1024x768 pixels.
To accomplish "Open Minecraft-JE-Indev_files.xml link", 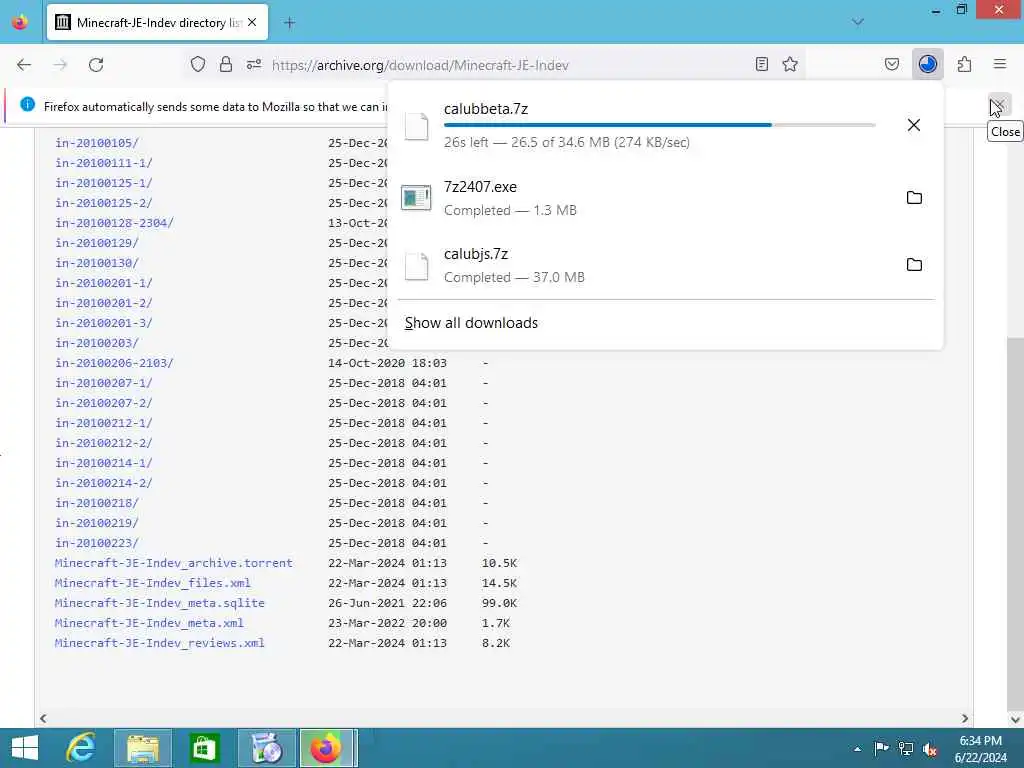I will pyautogui.click(x=153, y=583).
